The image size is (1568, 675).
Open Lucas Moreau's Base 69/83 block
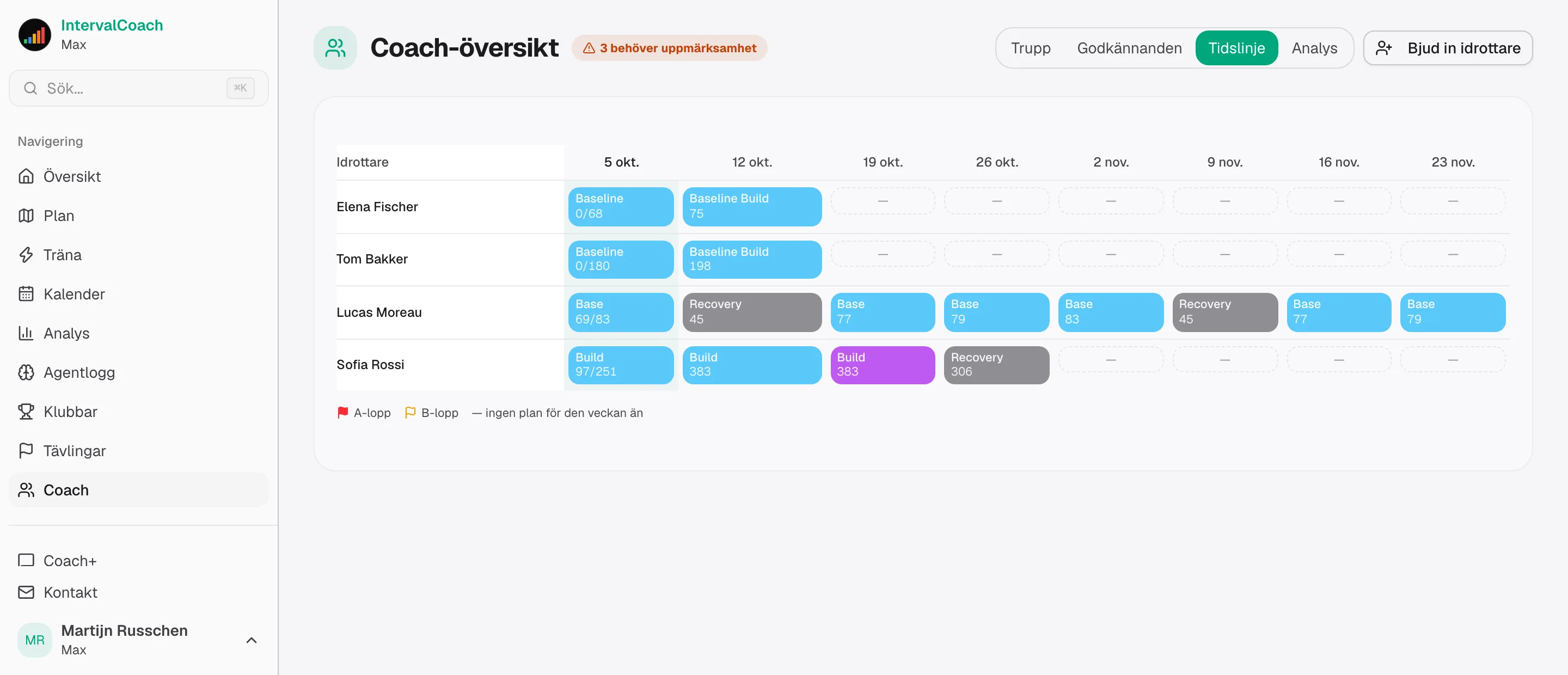click(x=621, y=312)
